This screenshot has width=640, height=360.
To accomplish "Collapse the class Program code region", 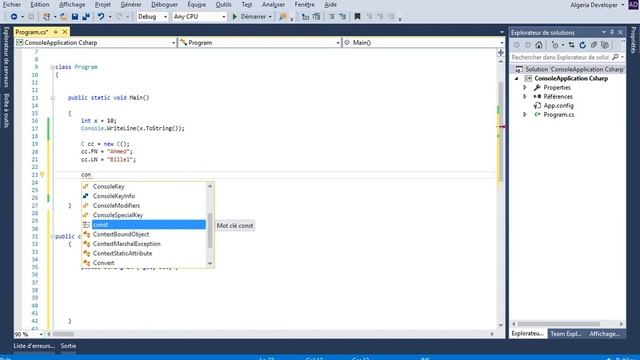I will [52, 67].
